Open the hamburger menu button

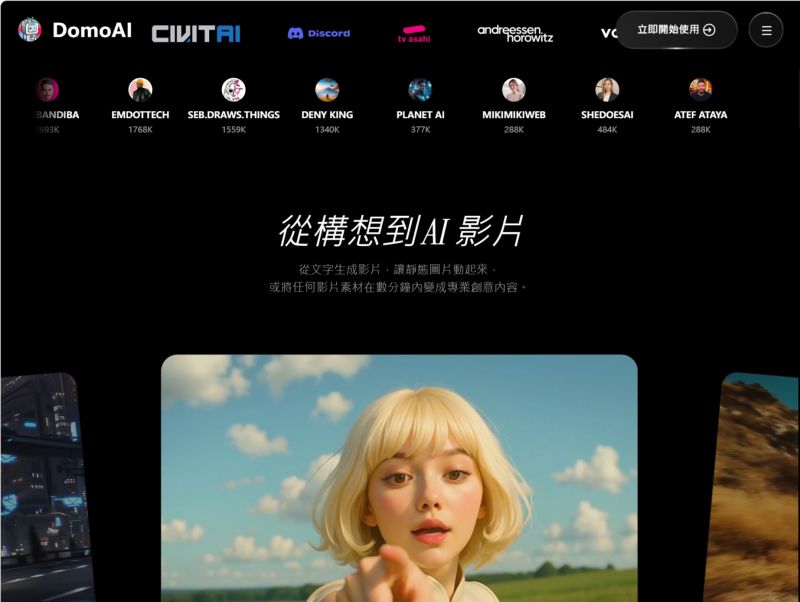pyautogui.click(x=766, y=30)
